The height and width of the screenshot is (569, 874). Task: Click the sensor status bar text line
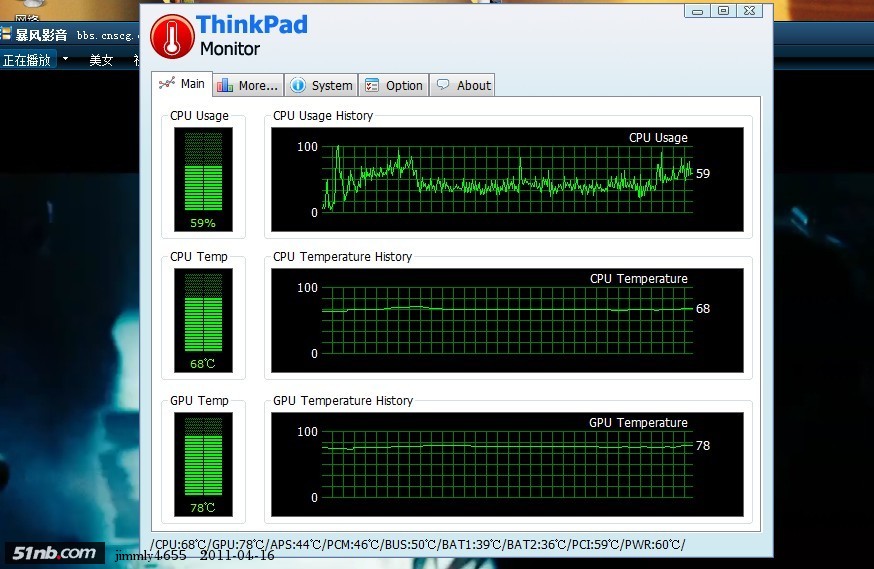[x=417, y=544]
